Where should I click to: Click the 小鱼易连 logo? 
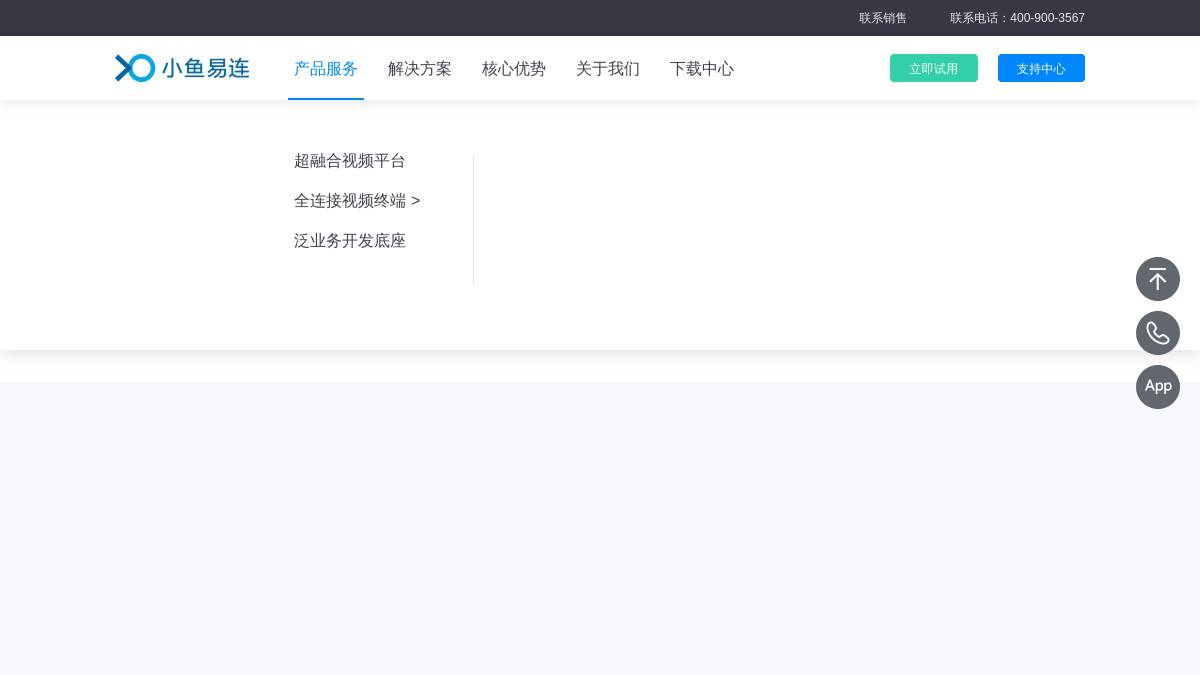182,68
